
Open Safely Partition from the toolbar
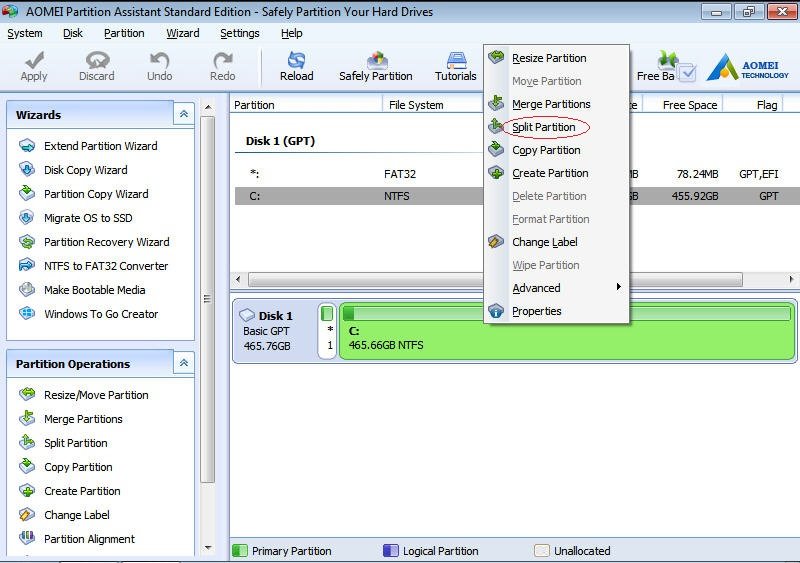pos(376,67)
